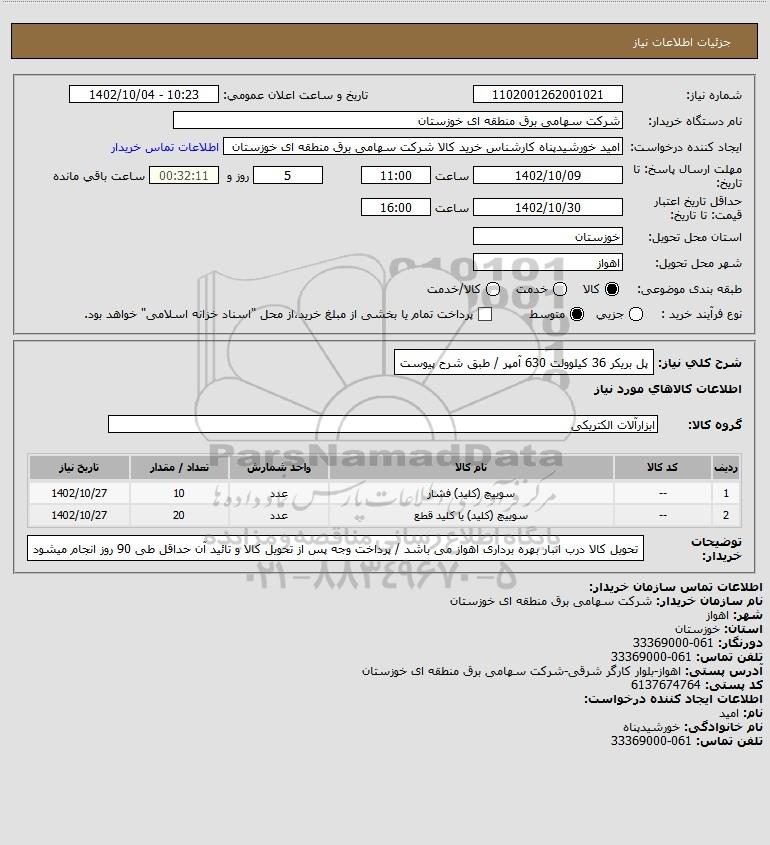Viewport: 770px width, 845px height.
Task: Select the first row سوییچ (کلید) فشار
Action: pos(385,493)
